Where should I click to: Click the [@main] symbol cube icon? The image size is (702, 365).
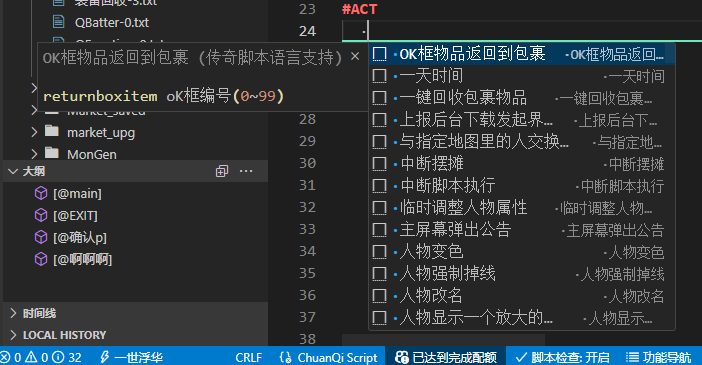coord(41,193)
